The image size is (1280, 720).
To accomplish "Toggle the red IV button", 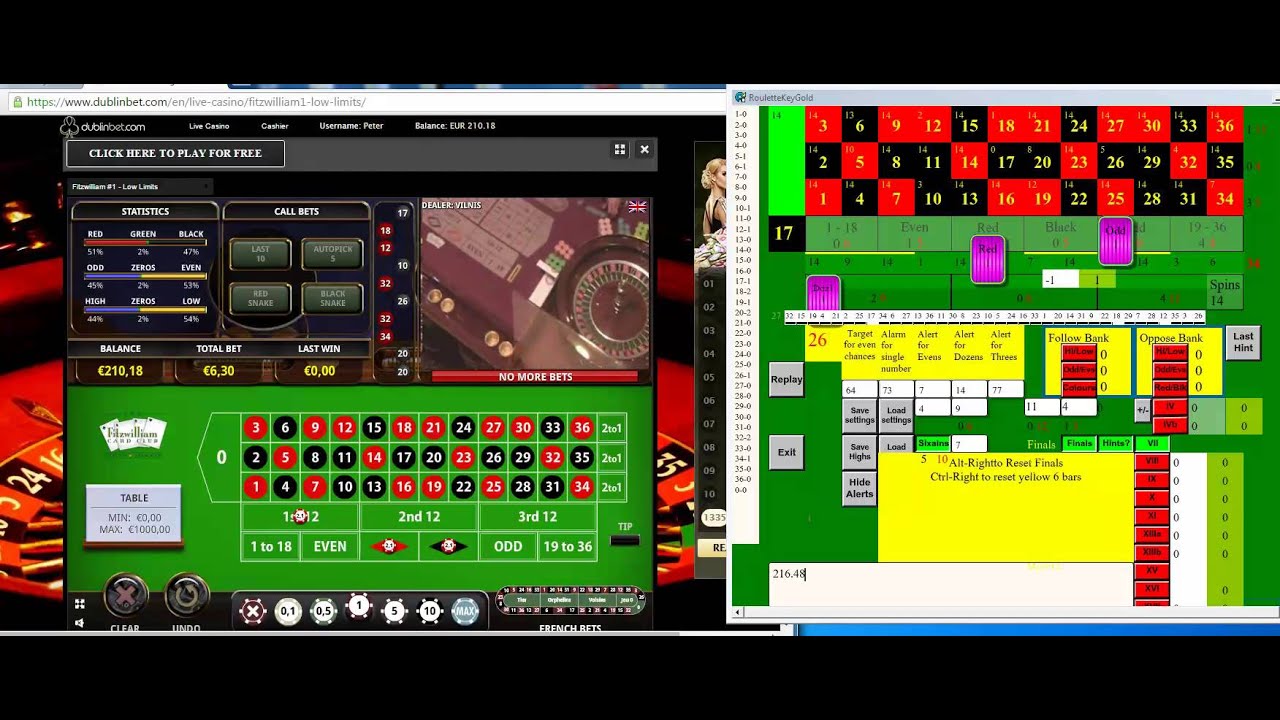I will [x=1170, y=407].
